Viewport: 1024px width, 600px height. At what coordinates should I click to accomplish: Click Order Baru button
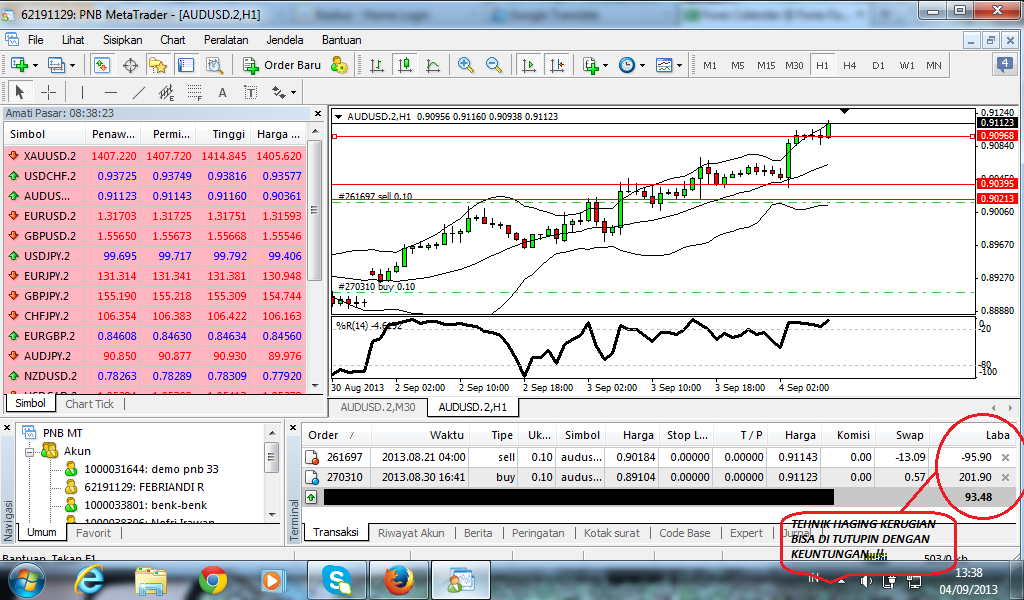pos(282,65)
